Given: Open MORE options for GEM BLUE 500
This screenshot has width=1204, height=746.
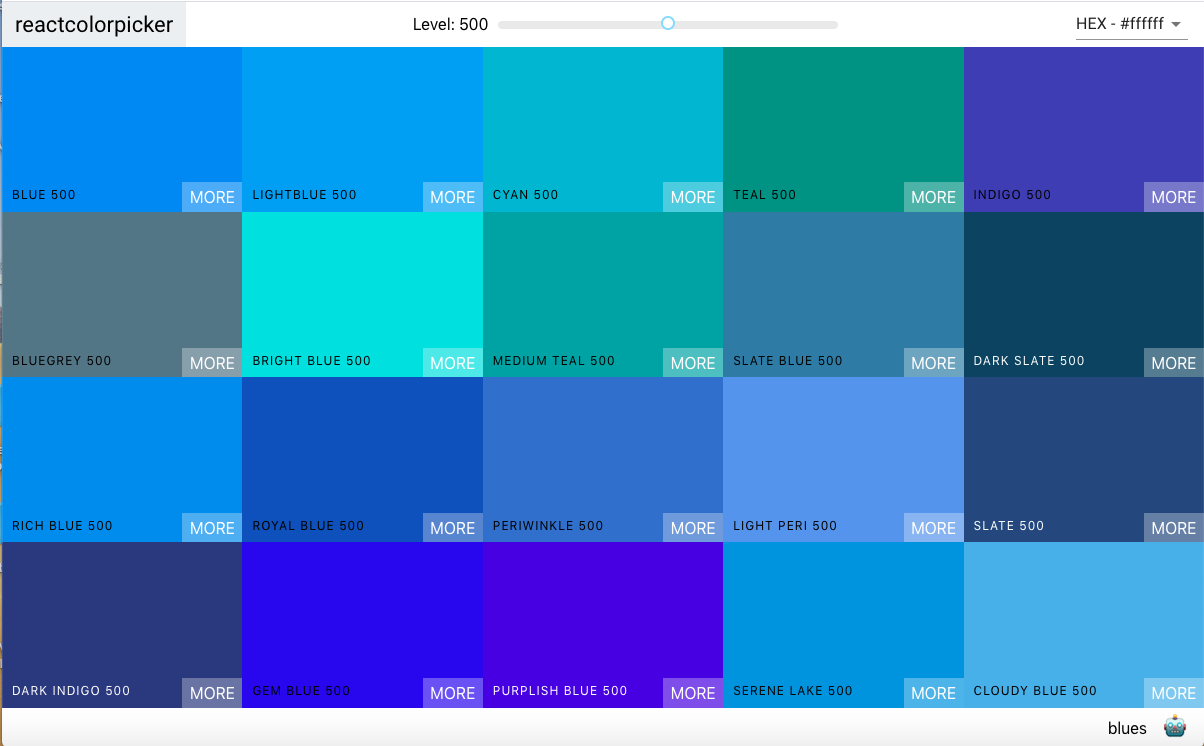Looking at the screenshot, I should pyautogui.click(x=452, y=693).
